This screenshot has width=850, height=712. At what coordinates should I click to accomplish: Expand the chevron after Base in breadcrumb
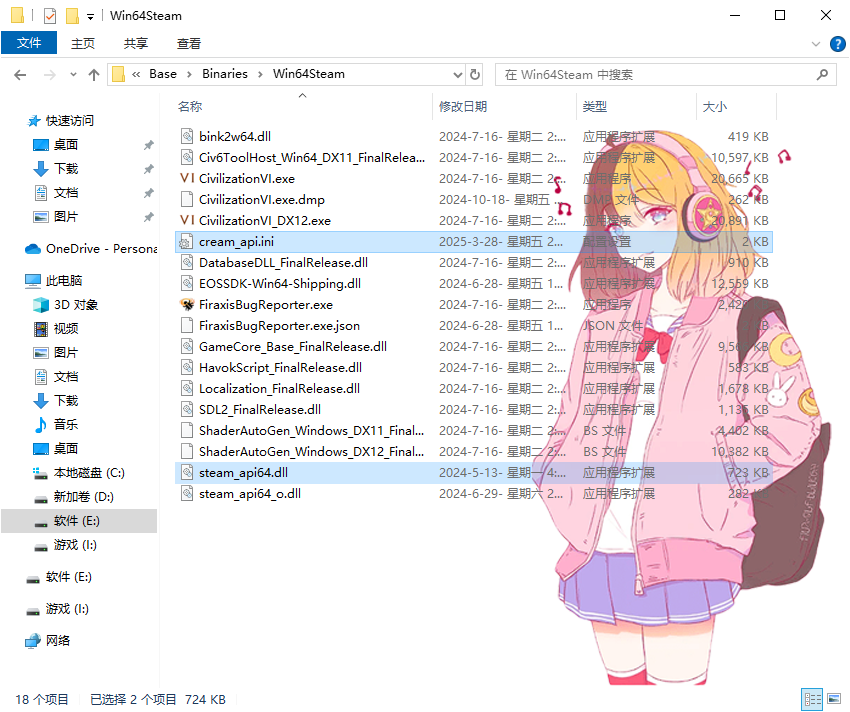coord(189,74)
